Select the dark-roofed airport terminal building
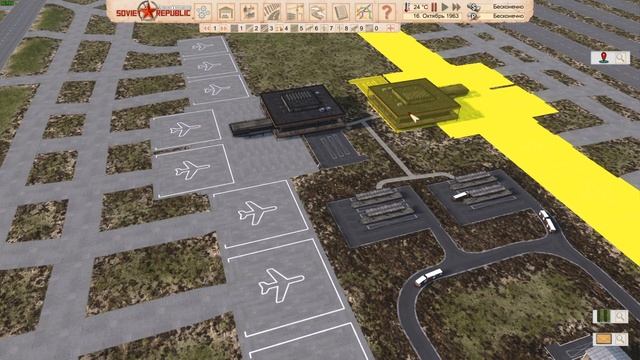The height and width of the screenshot is (360, 640). click(x=302, y=109)
